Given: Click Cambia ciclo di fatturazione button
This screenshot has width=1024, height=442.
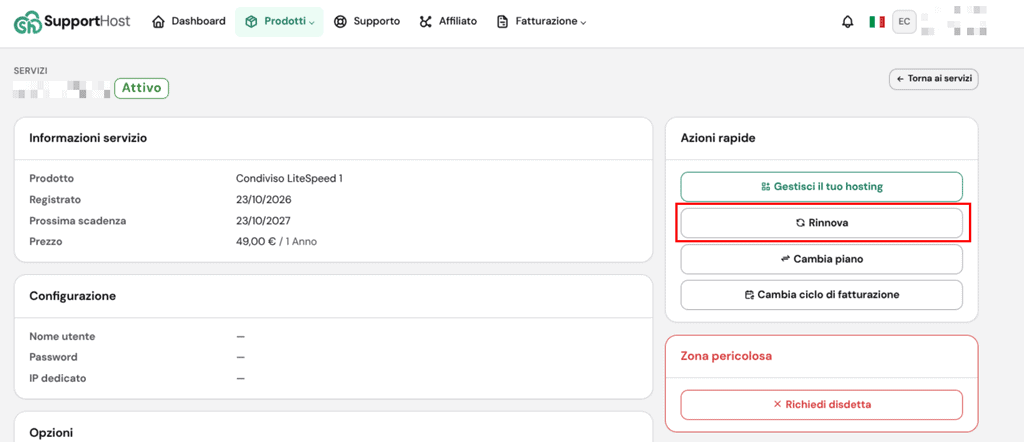Looking at the screenshot, I should 822,295.
